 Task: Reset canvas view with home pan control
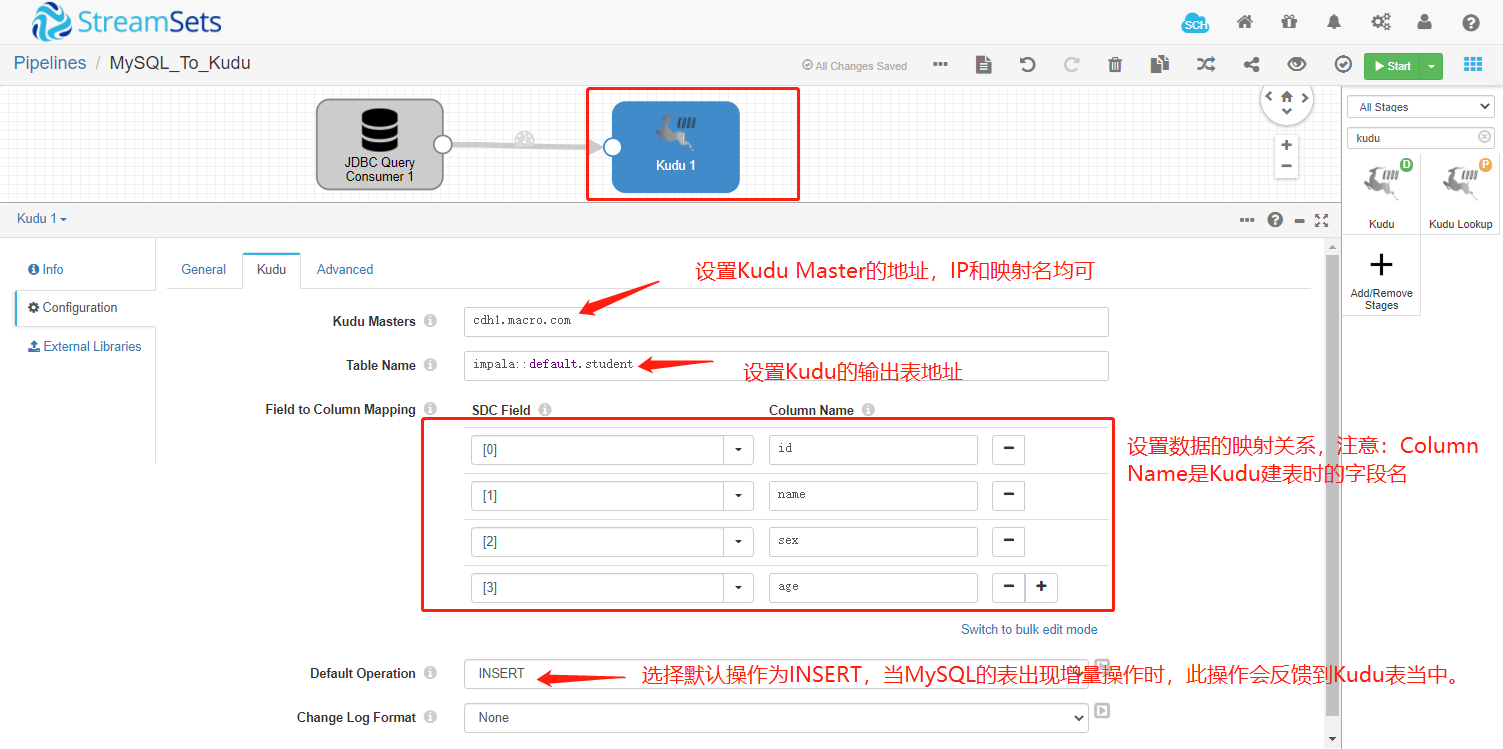[x=1287, y=97]
